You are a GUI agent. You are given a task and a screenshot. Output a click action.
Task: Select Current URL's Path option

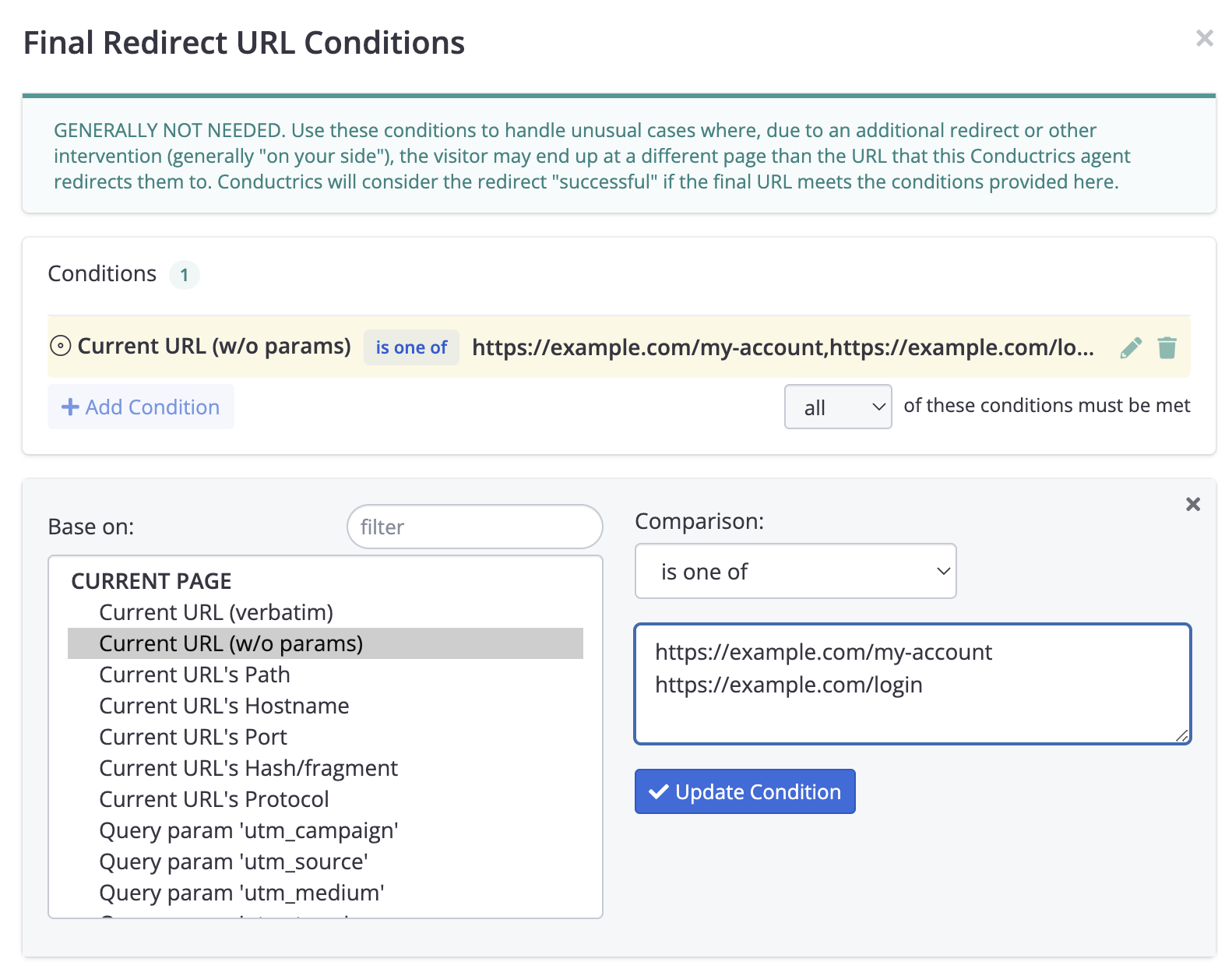point(195,675)
